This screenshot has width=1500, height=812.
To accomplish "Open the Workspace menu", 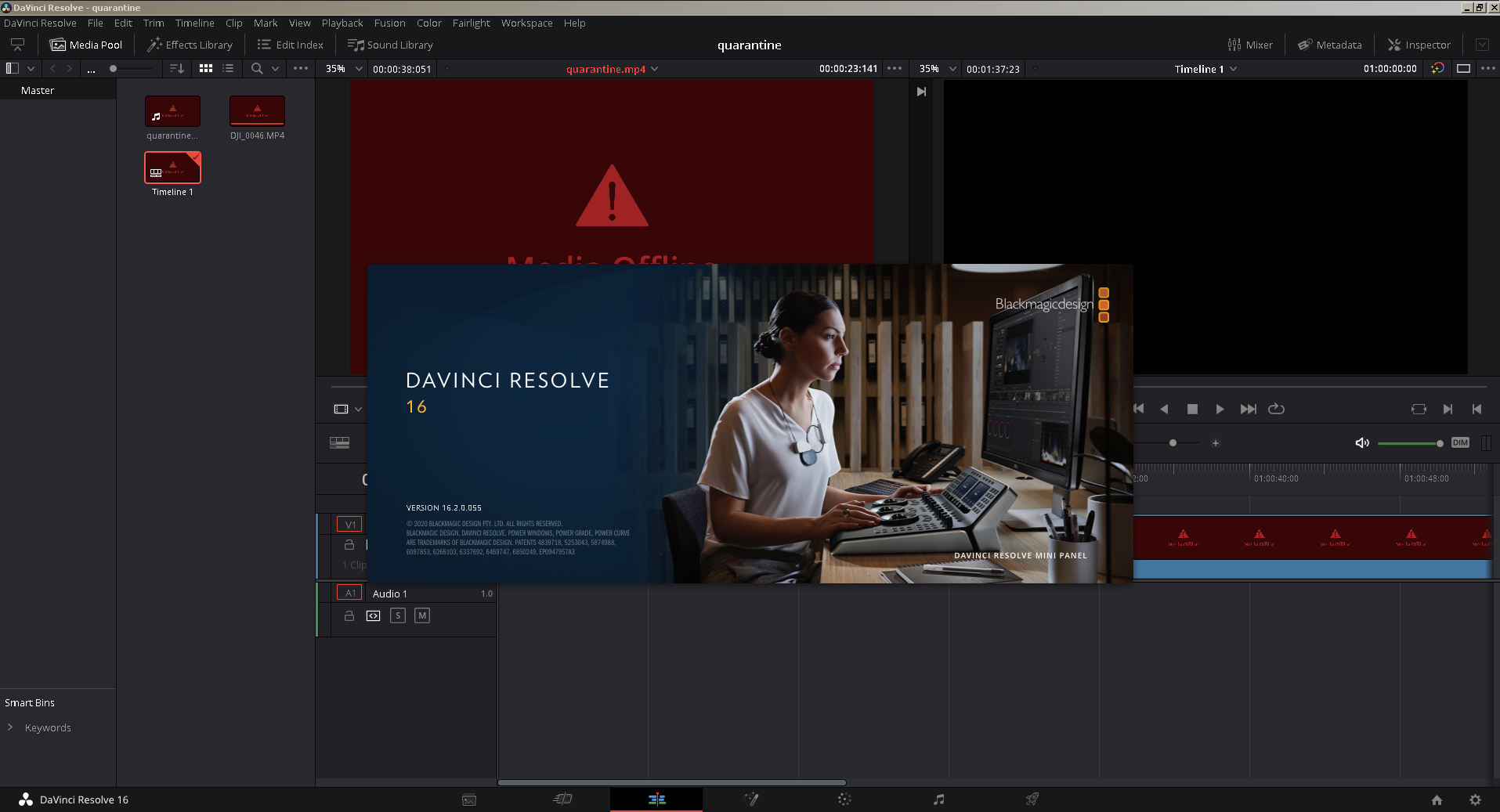I will coord(527,23).
